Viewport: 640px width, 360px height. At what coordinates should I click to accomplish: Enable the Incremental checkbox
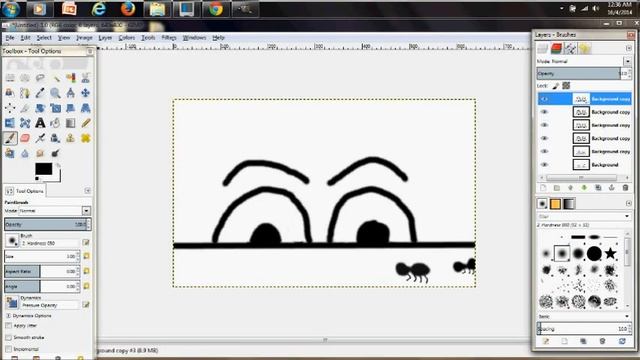9,349
